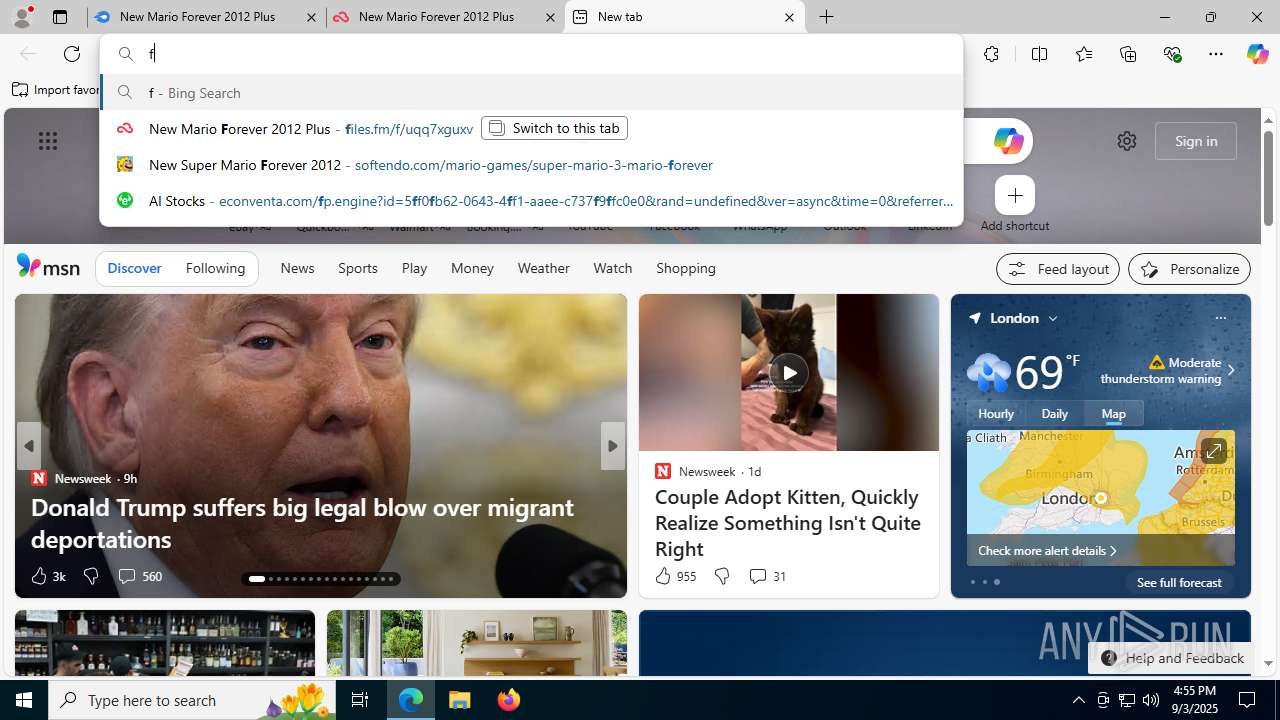Open the Sports menu item
The image size is (1280, 720).
click(358, 268)
